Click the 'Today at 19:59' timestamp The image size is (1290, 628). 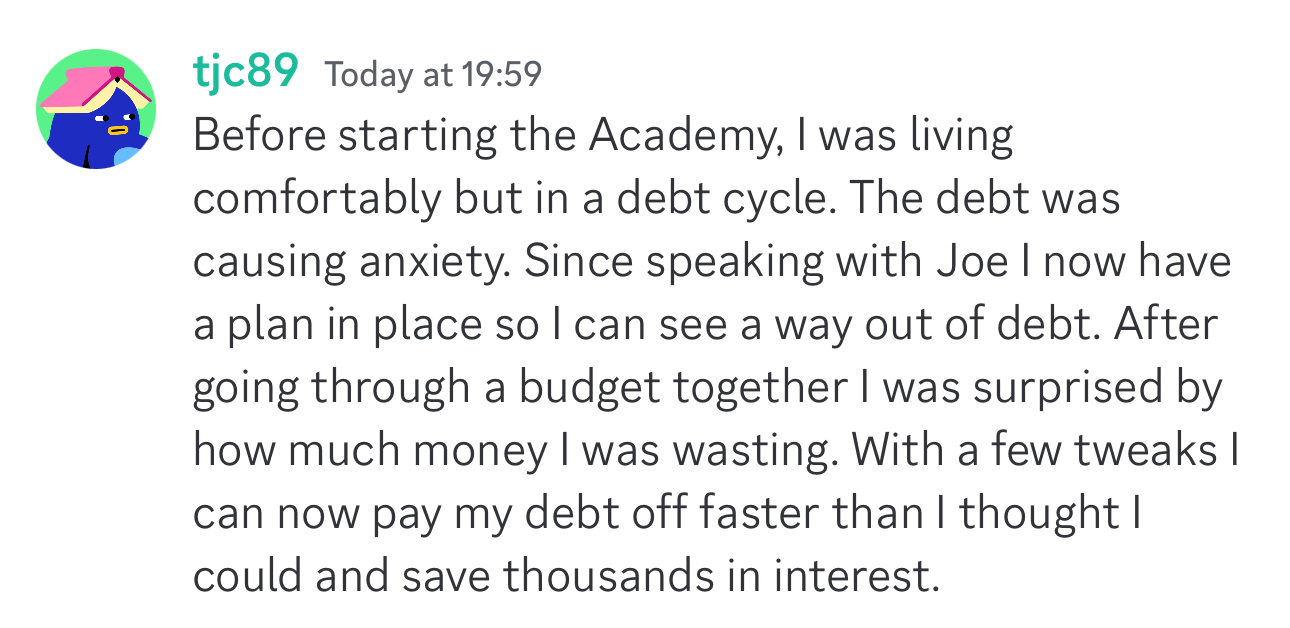[433, 75]
